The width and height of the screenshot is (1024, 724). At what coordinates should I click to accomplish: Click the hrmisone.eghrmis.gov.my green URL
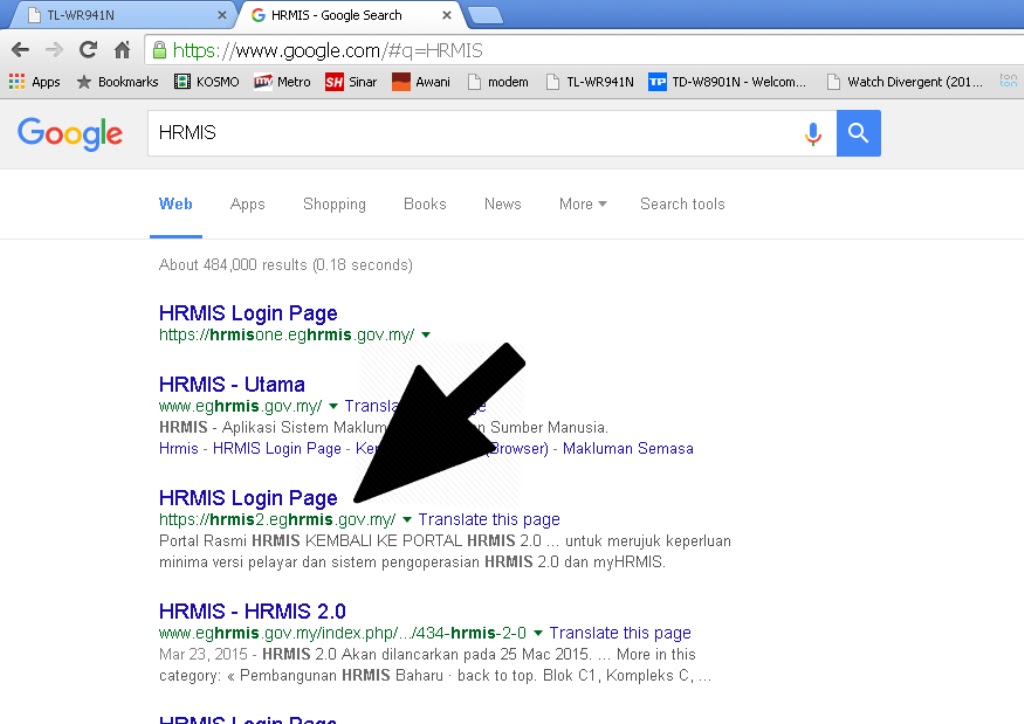click(x=286, y=335)
